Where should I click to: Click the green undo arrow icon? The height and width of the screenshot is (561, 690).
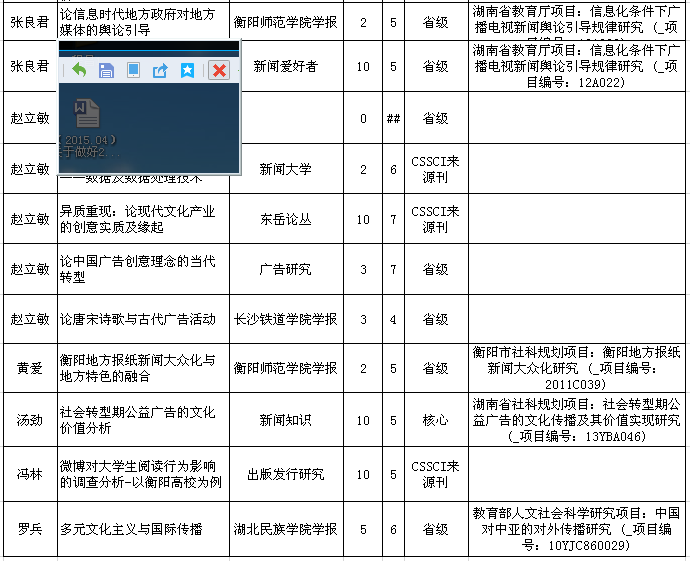tap(78, 70)
